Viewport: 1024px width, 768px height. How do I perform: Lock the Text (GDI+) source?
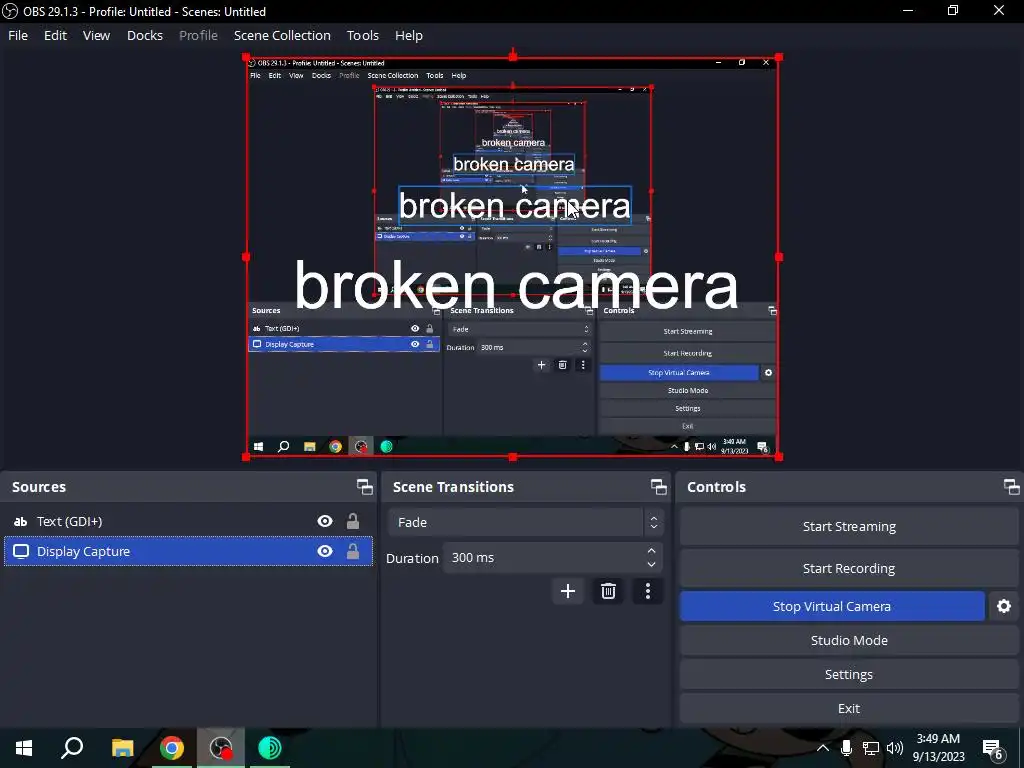click(x=353, y=521)
